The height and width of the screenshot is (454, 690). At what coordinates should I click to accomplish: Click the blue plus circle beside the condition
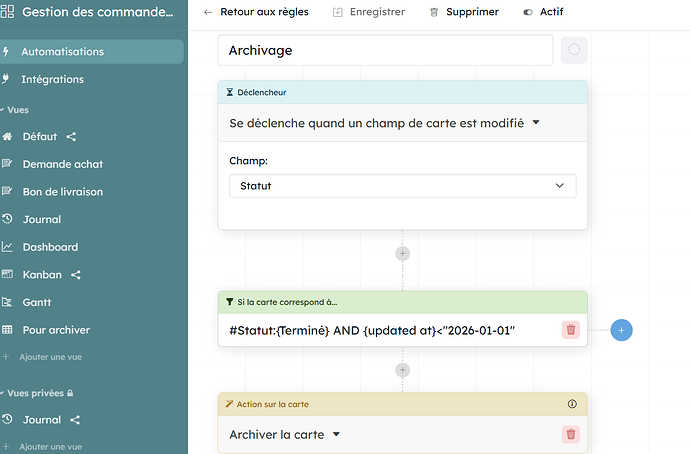pos(621,329)
